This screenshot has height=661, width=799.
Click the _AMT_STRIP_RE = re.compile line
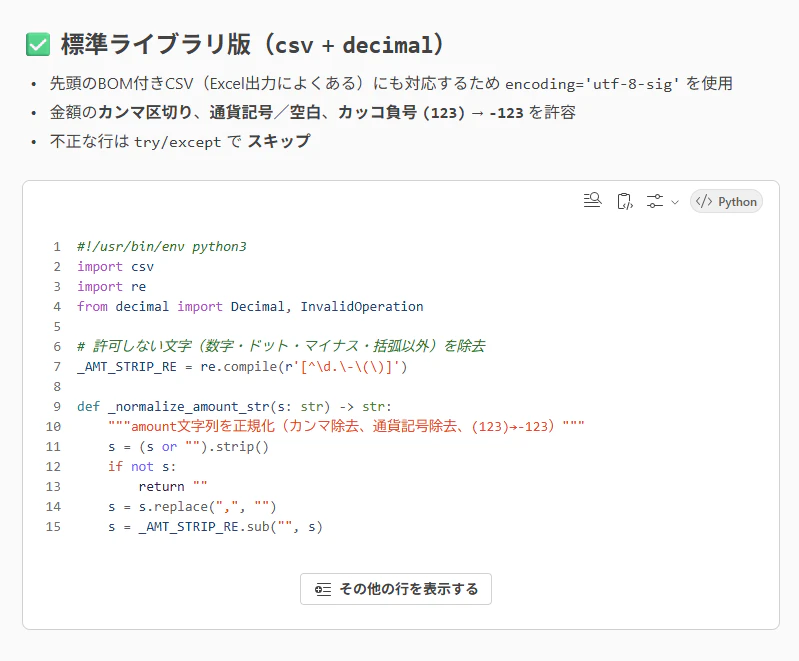(x=242, y=366)
